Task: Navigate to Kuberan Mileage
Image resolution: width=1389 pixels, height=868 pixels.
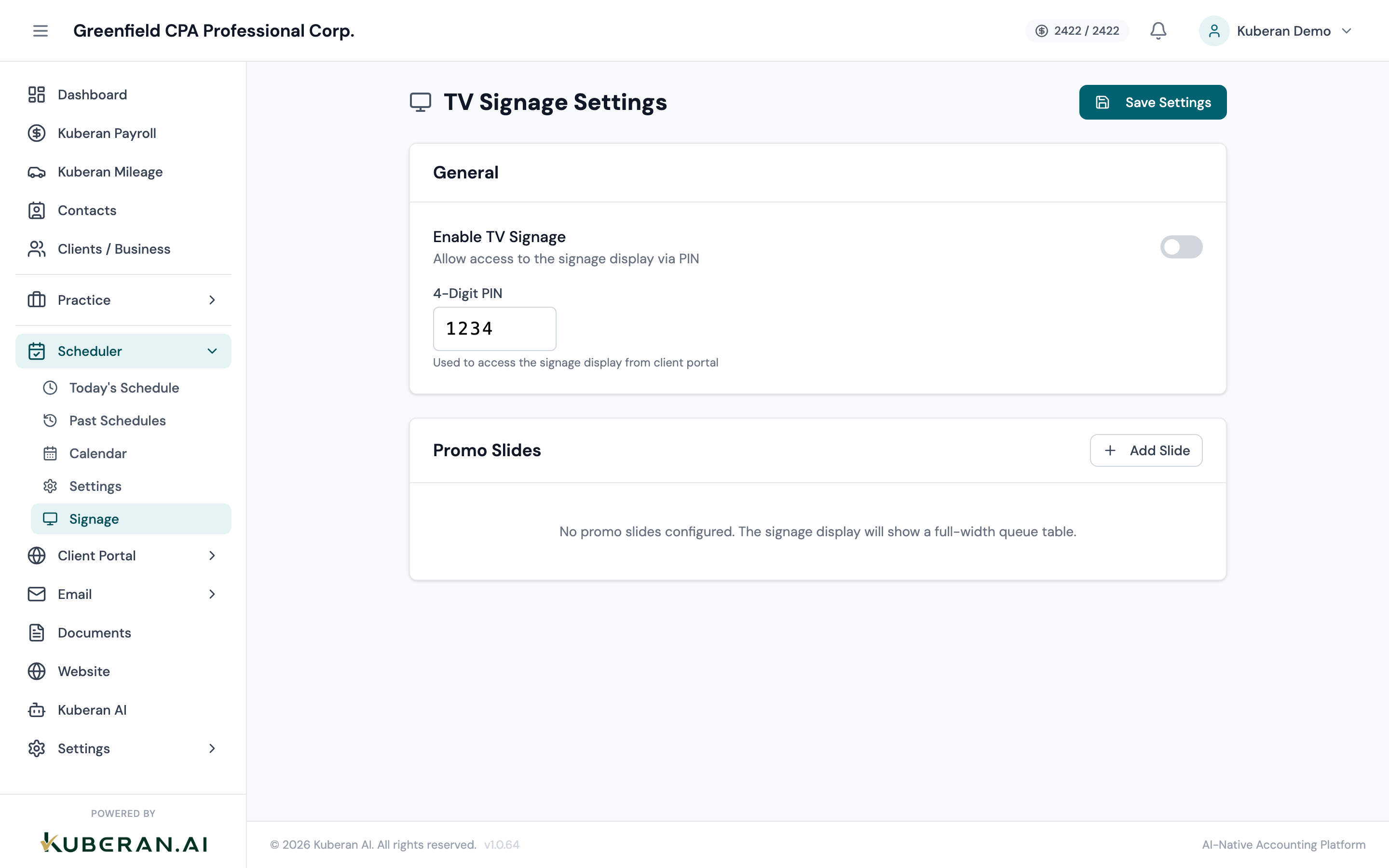Action: [x=123, y=172]
